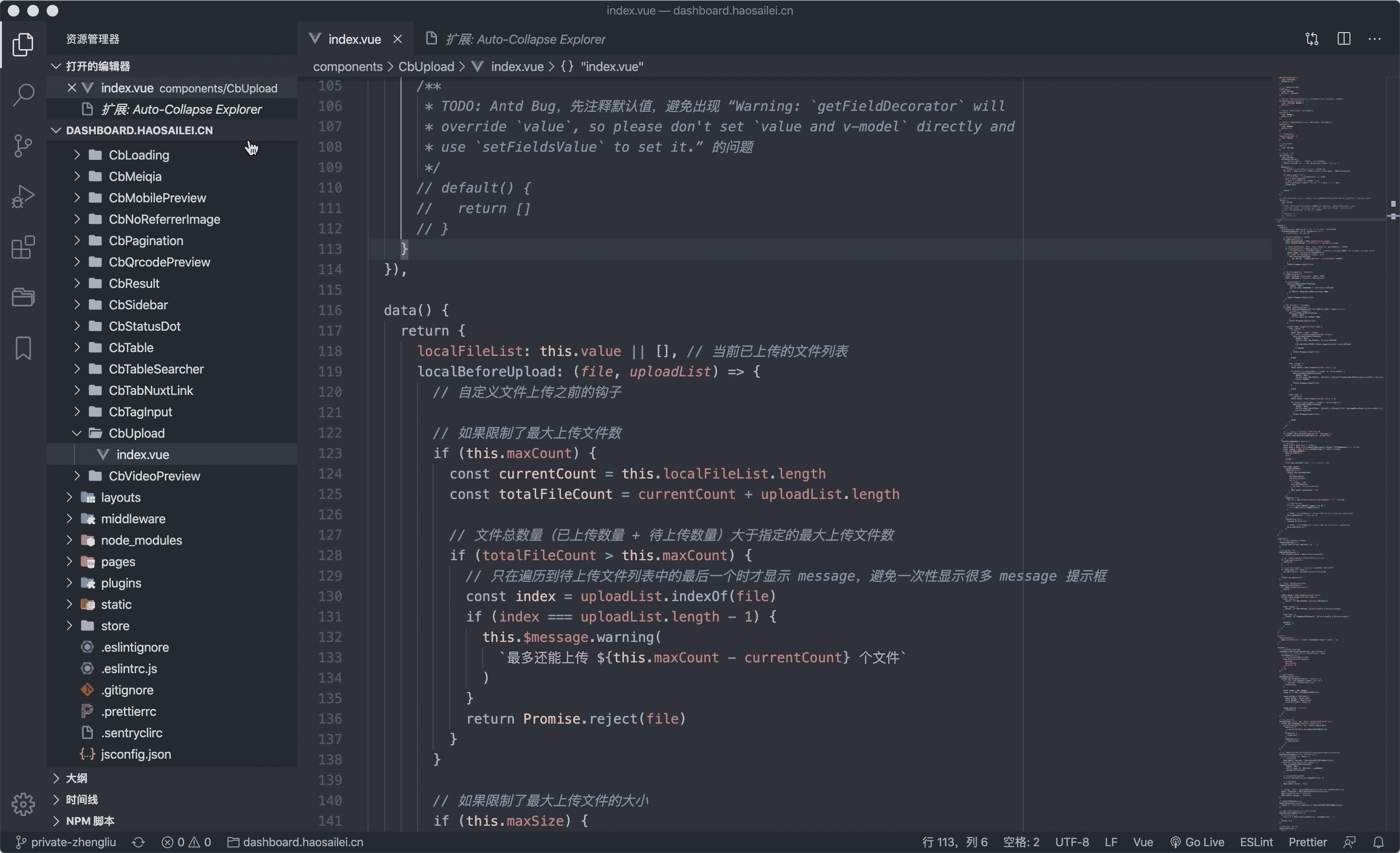1400x853 pixels.
Task: Open the Extensions view
Action: [23, 247]
